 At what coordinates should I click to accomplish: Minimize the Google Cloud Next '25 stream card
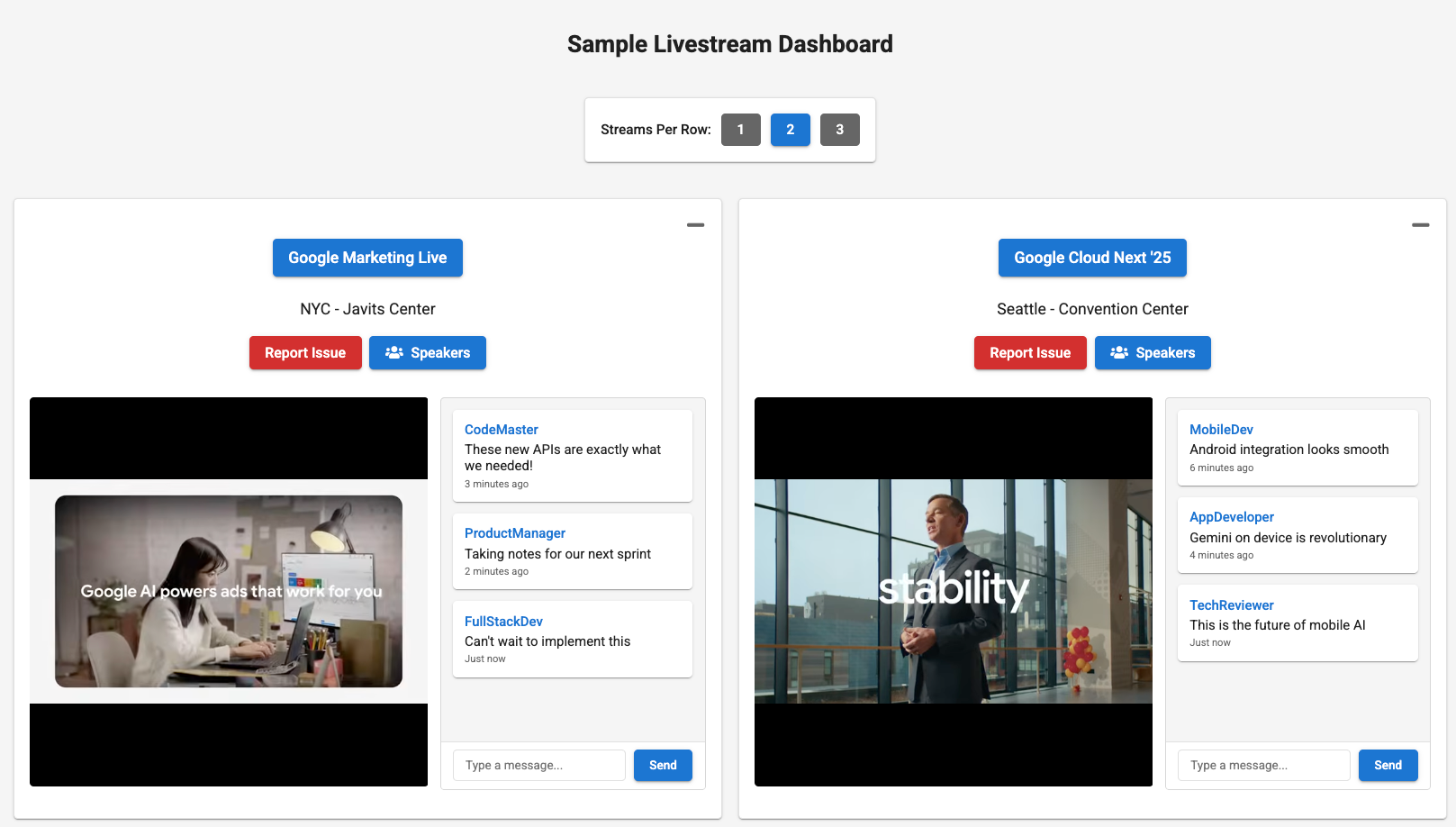[x=1420, y=225]
